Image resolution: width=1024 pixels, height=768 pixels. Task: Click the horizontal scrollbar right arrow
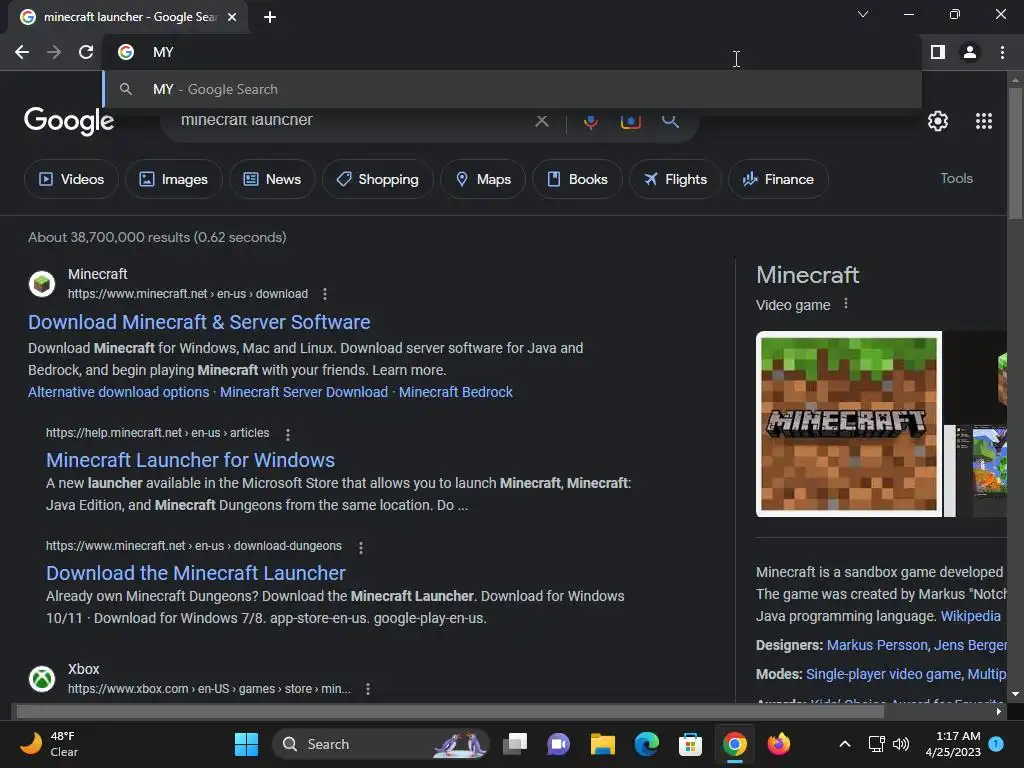tap(999, 712)
